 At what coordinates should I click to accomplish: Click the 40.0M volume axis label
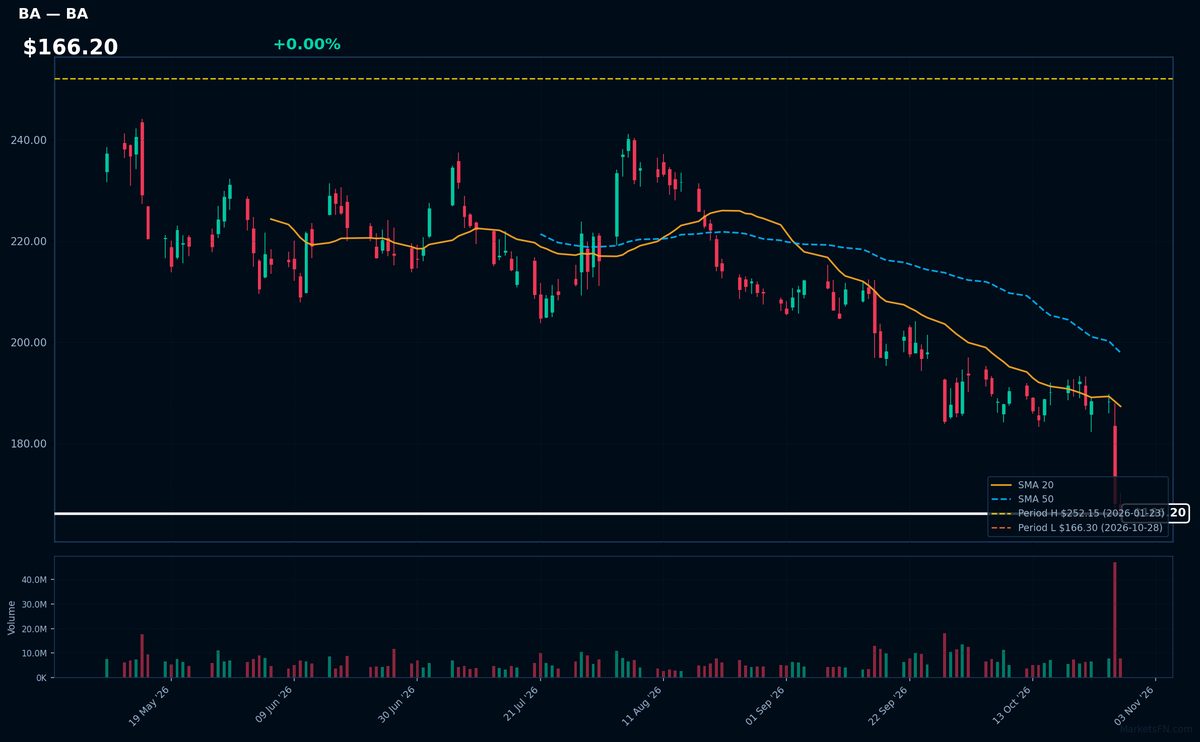click(x=33, y=580)
